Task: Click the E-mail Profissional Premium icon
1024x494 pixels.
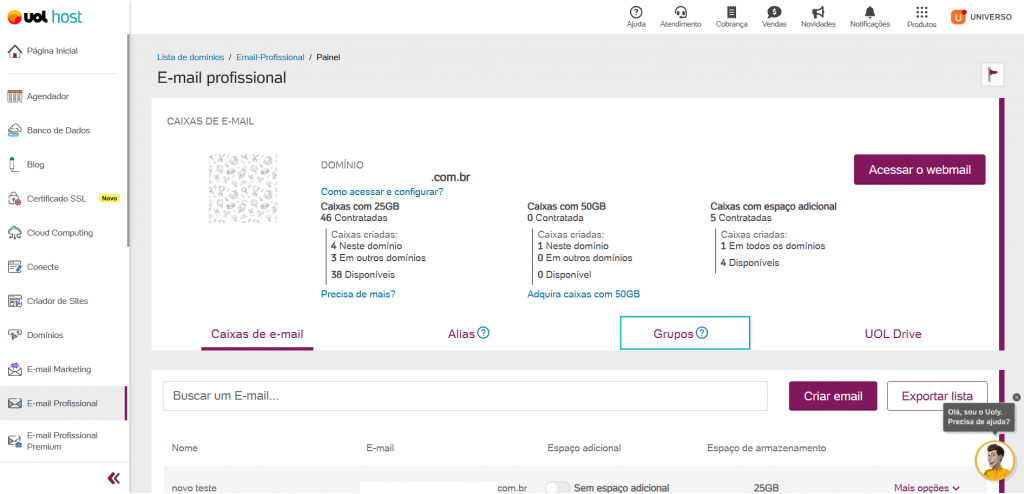Action: click(14, 441)
